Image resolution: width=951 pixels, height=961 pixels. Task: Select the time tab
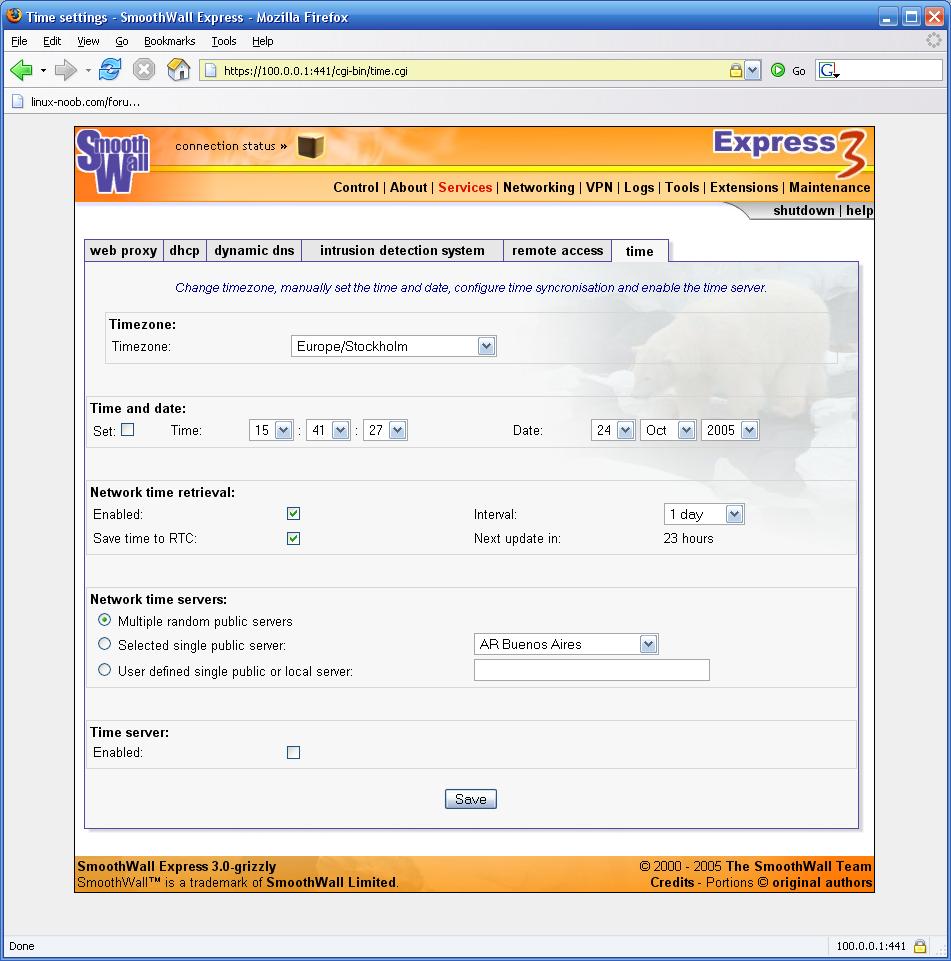pyautogui.click(x=640, y=251)
